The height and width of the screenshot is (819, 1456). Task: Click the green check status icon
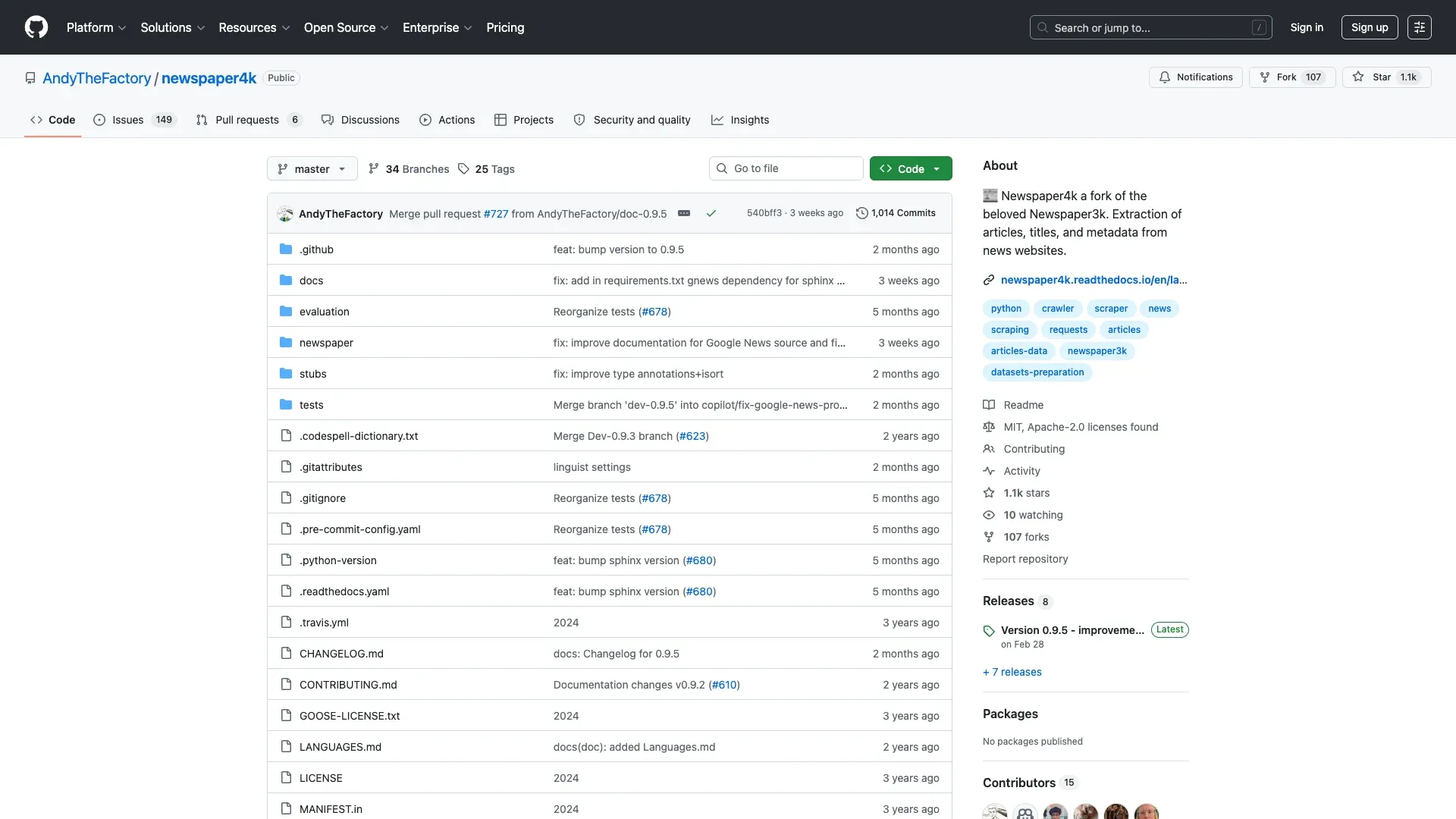[711, 213]
